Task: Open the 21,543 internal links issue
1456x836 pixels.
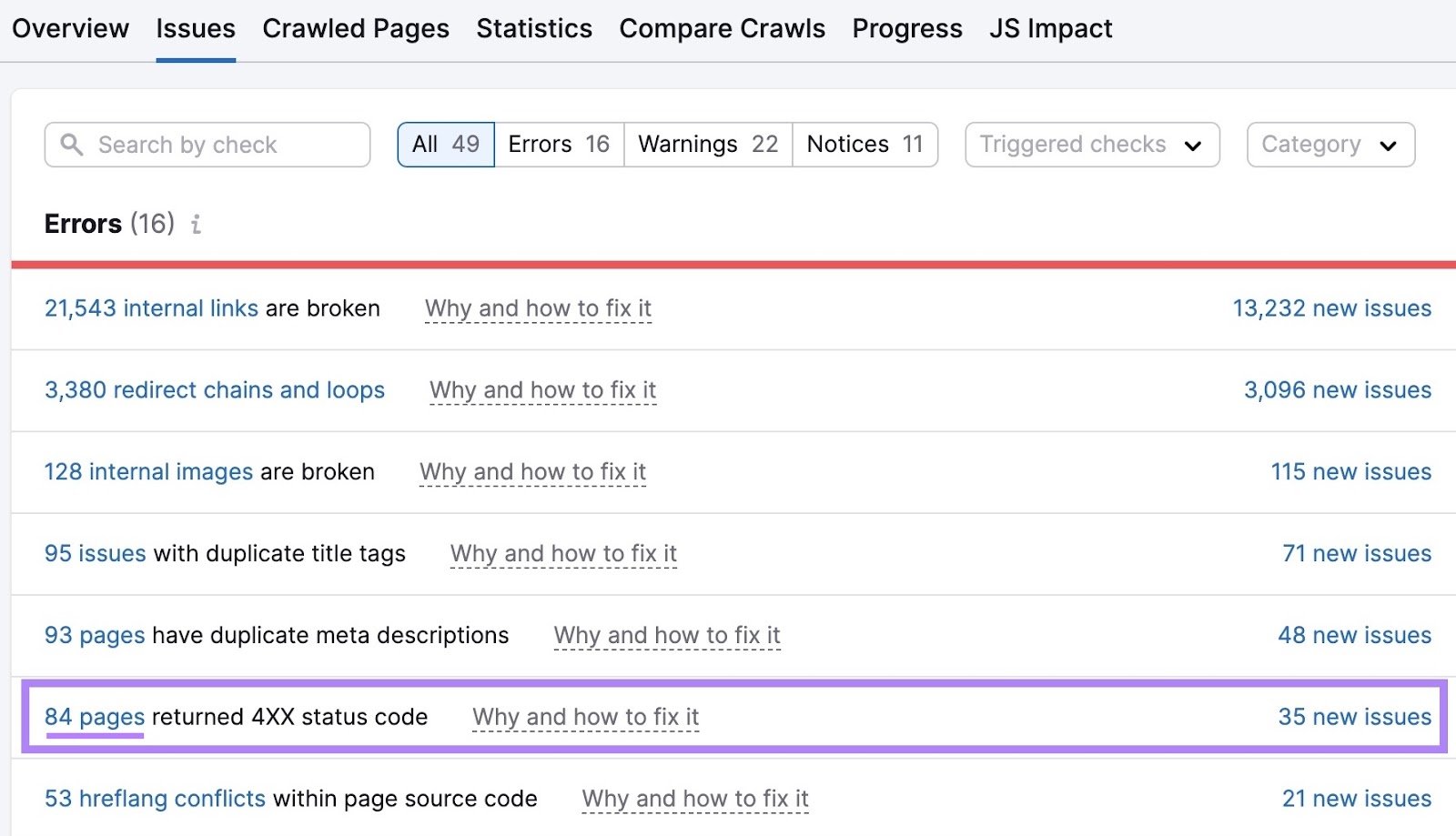Action: point(151,308)
